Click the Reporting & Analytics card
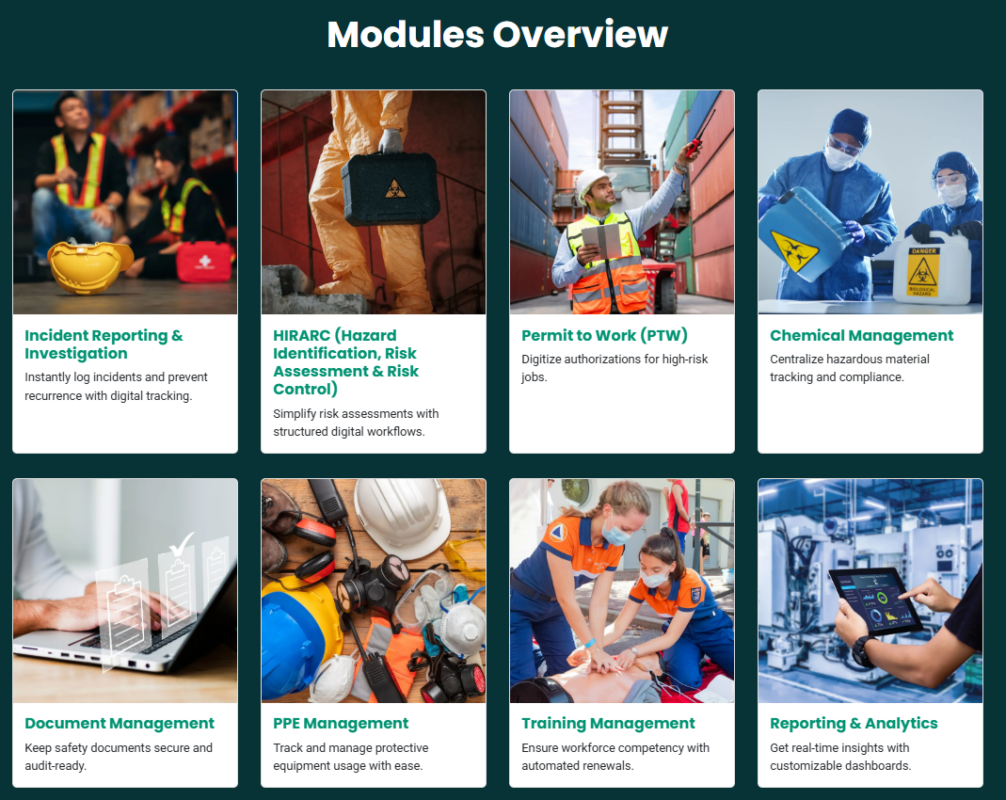Viewport: 1006px width, 800px height. tap(869, 630)
